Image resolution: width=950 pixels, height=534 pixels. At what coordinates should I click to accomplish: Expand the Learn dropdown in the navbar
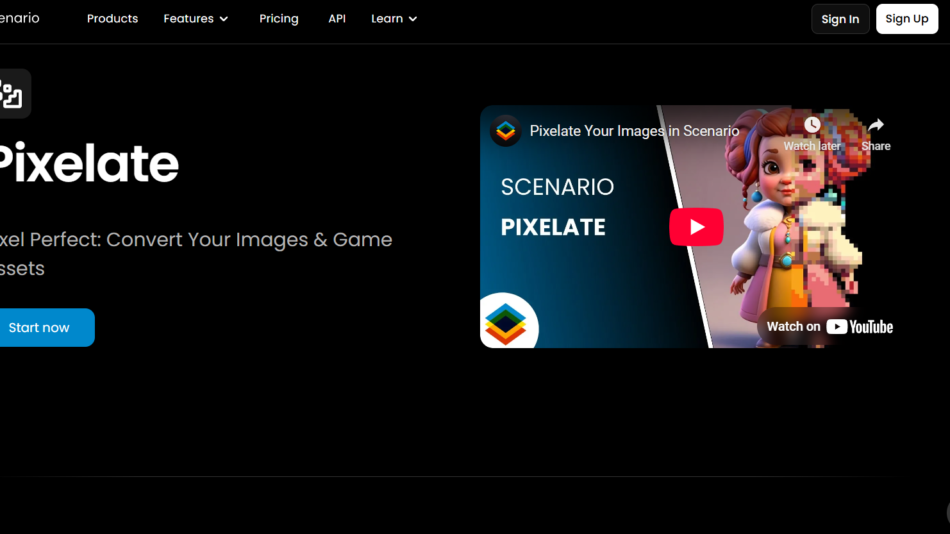click(394, 19)
